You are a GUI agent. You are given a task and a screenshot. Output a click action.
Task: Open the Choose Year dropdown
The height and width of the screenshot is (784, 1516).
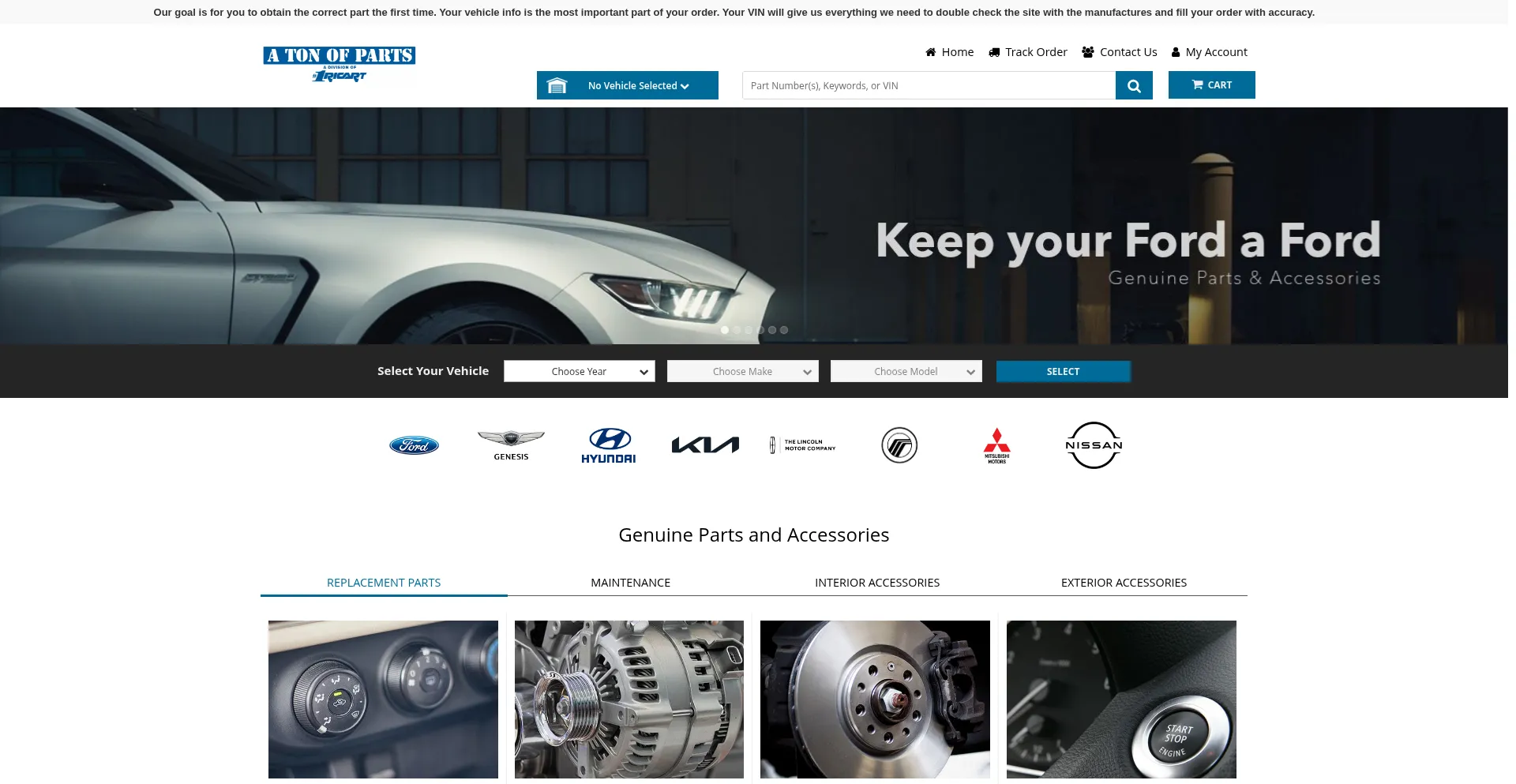click(x=580, y=371)
